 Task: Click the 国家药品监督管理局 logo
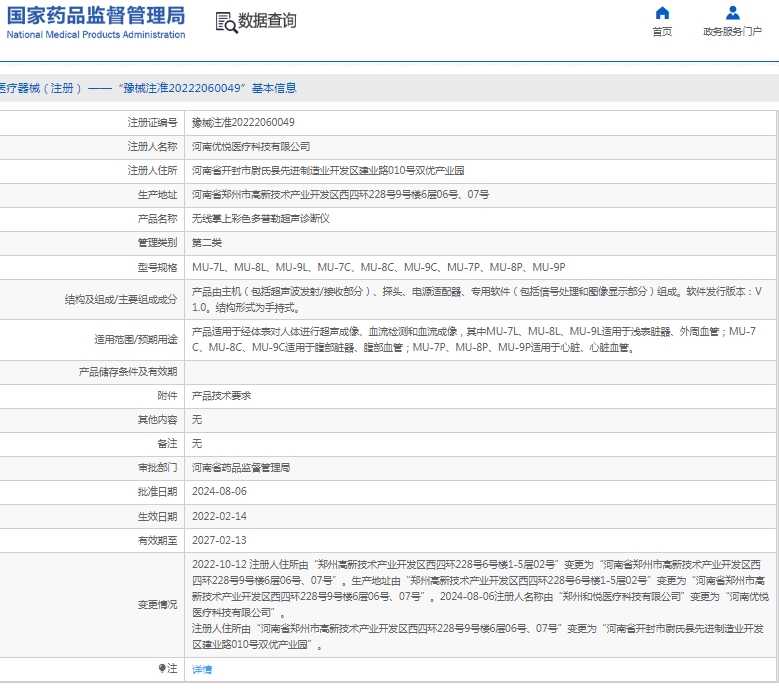coord(96,15)
